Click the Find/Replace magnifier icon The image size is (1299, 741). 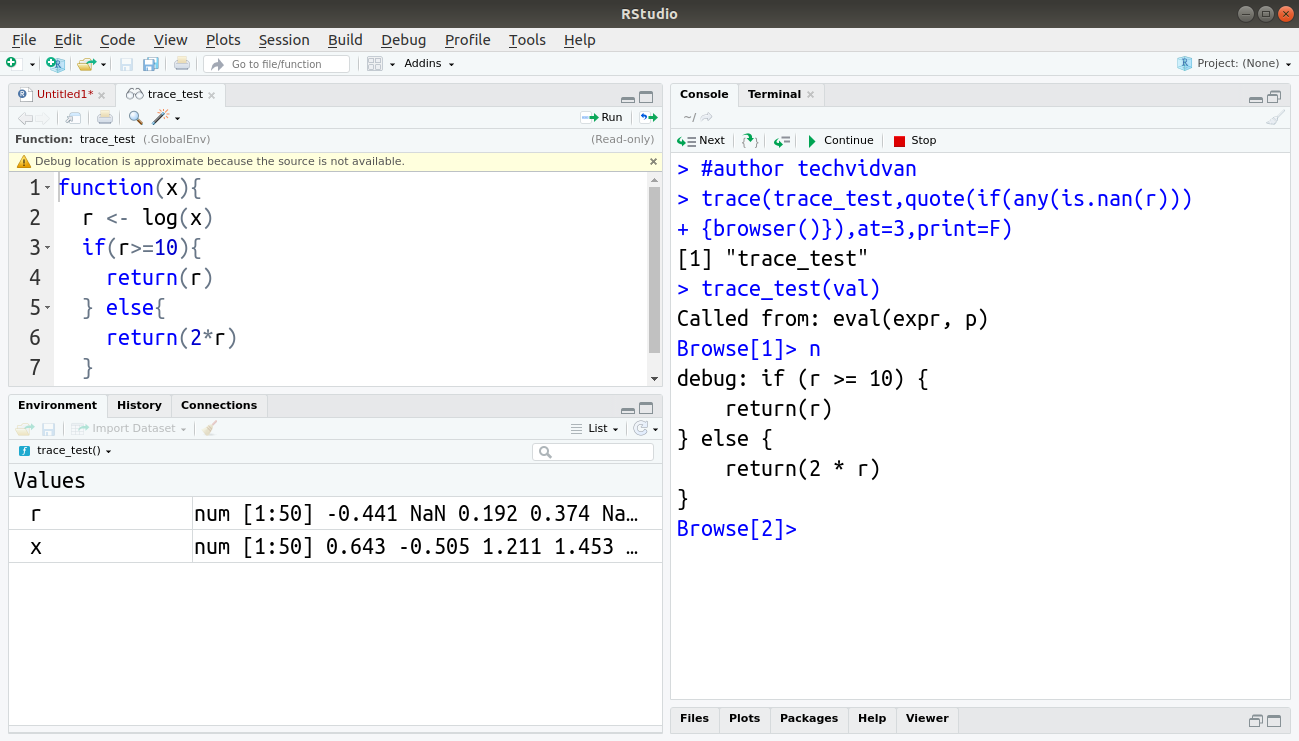pos(135,118)
